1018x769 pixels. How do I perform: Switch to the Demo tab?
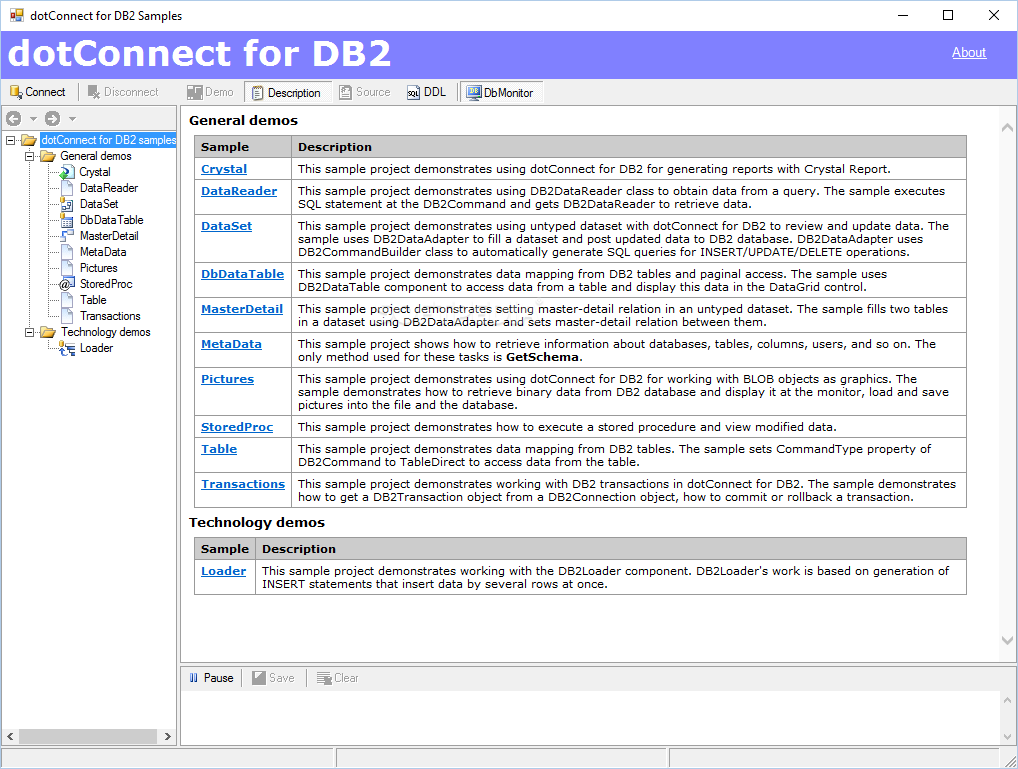[x=210, y=92]
